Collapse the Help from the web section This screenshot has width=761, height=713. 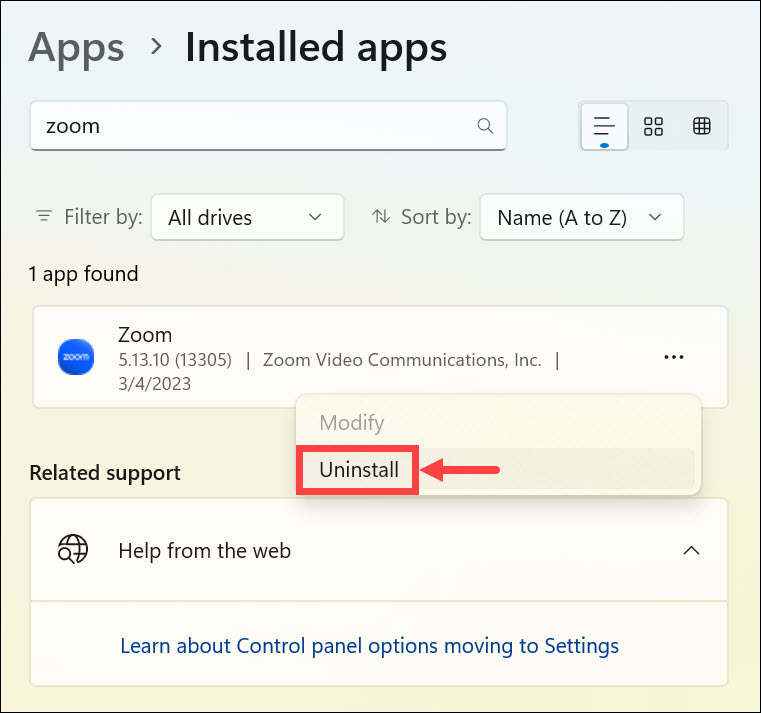[691, 550]
